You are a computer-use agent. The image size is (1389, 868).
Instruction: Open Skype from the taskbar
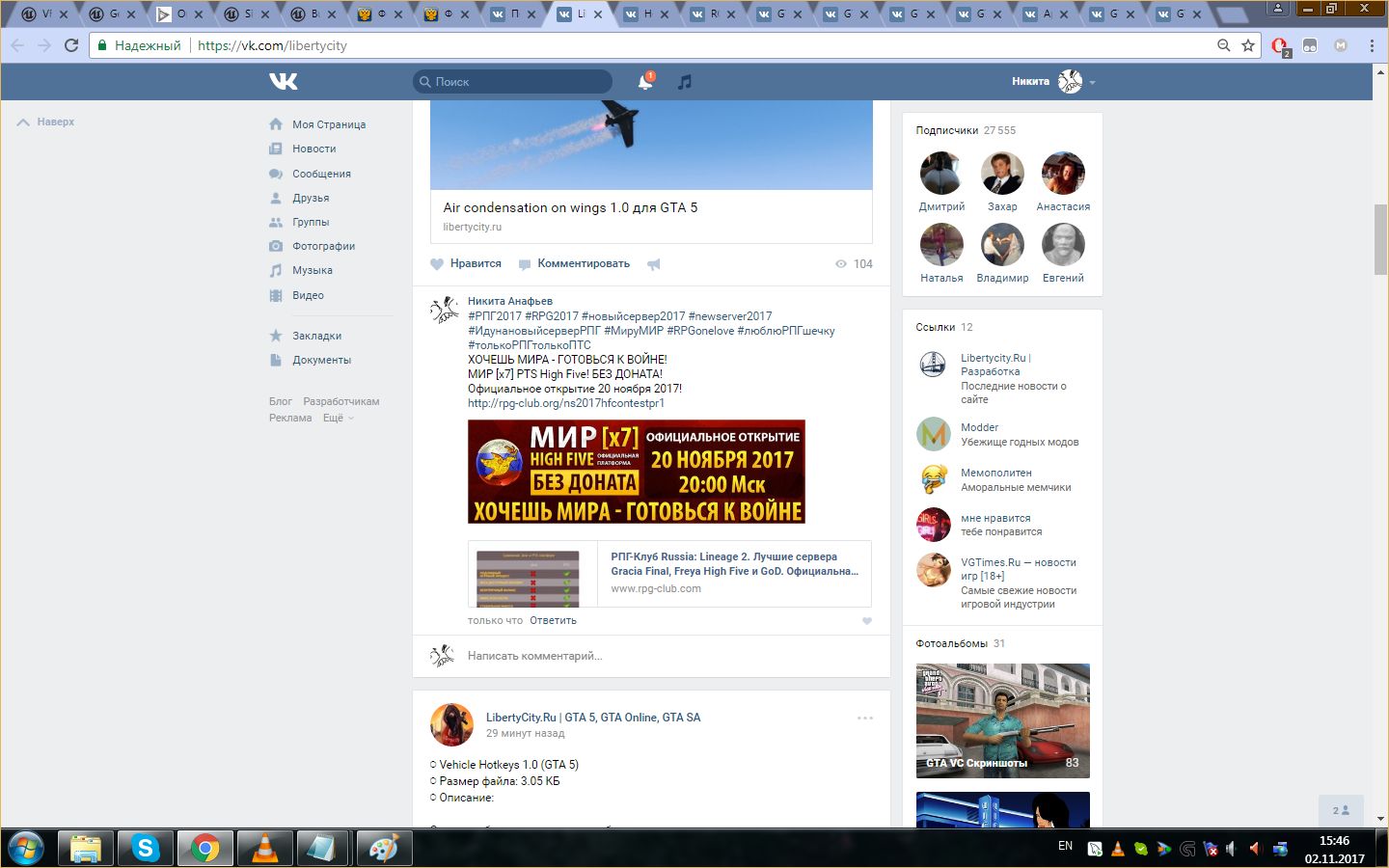pyautogui.click(x=146, y=849)
